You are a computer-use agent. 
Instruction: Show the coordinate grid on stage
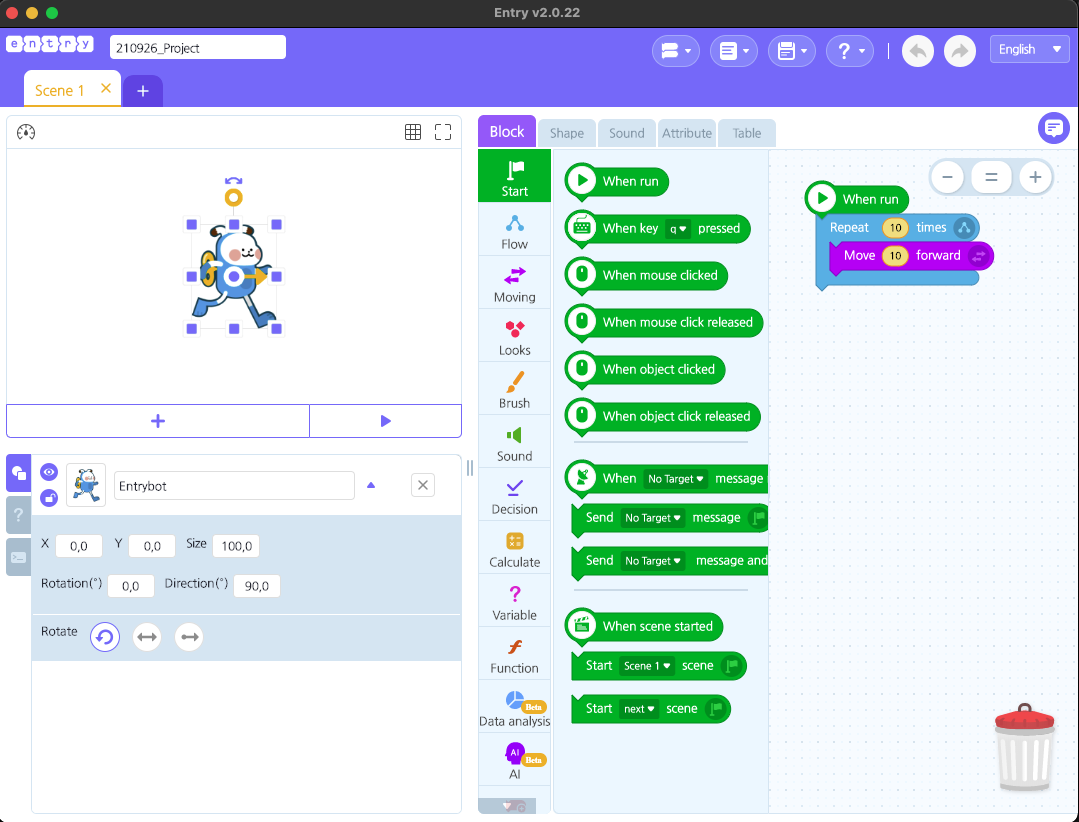point(413,132)
